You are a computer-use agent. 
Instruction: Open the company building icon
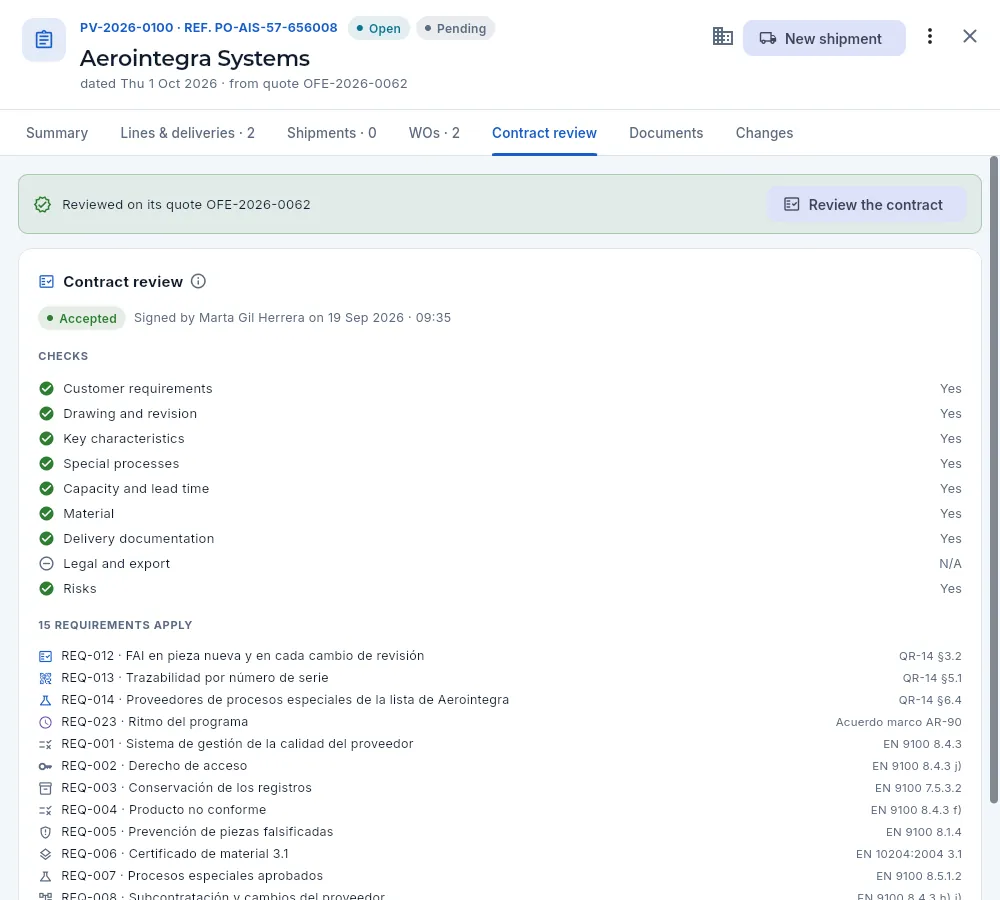click(x=722, y=36)
